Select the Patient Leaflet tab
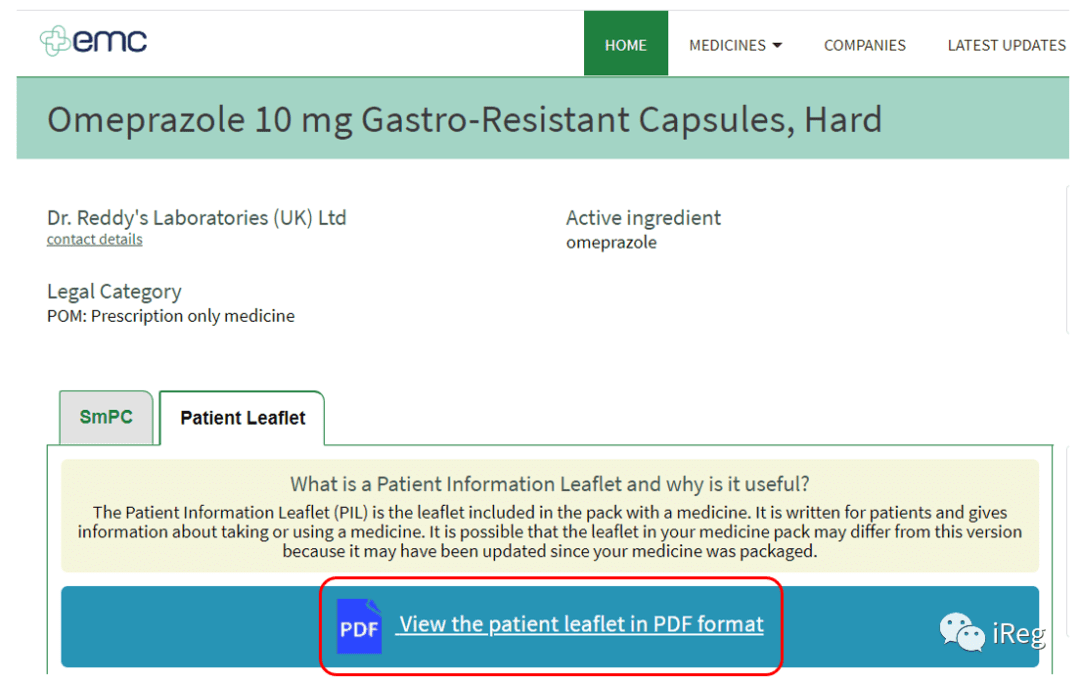1080x684 pixels. pyautogui.click(x=242, y=418)
